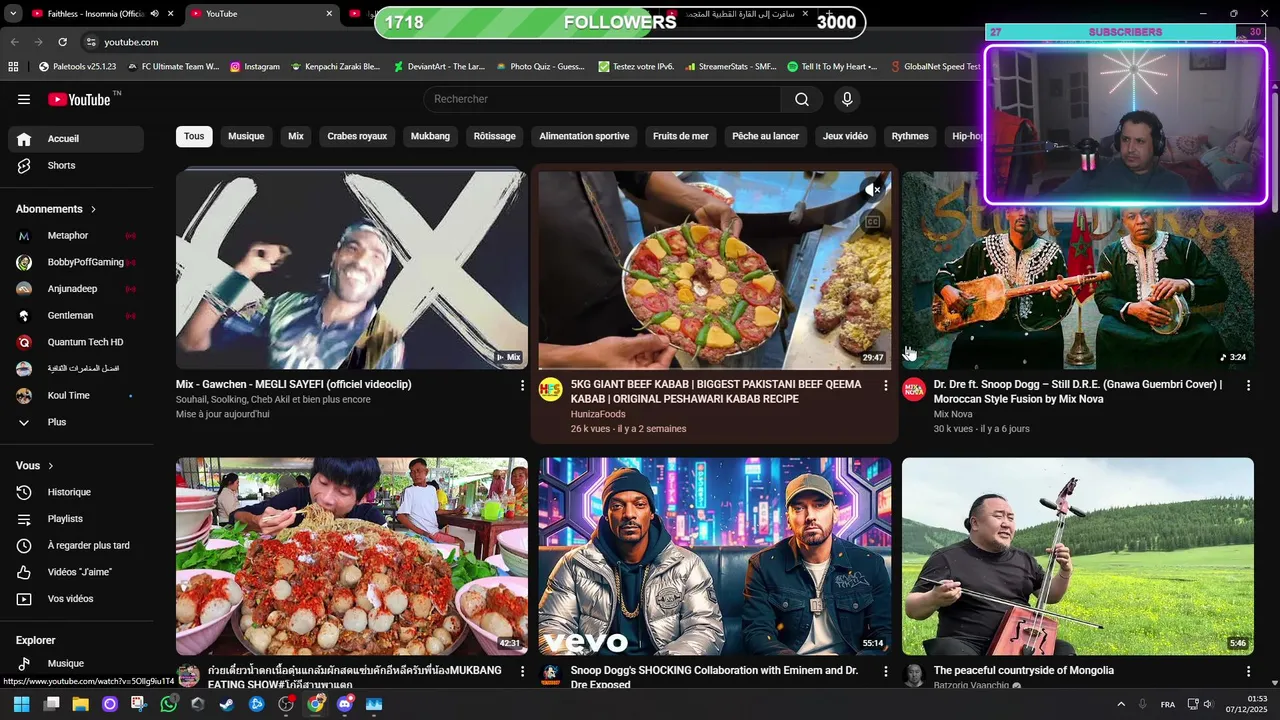
Task: Play the MEGLI SAYEFI mix thumbnail
Action: click(x=352, y=270)
